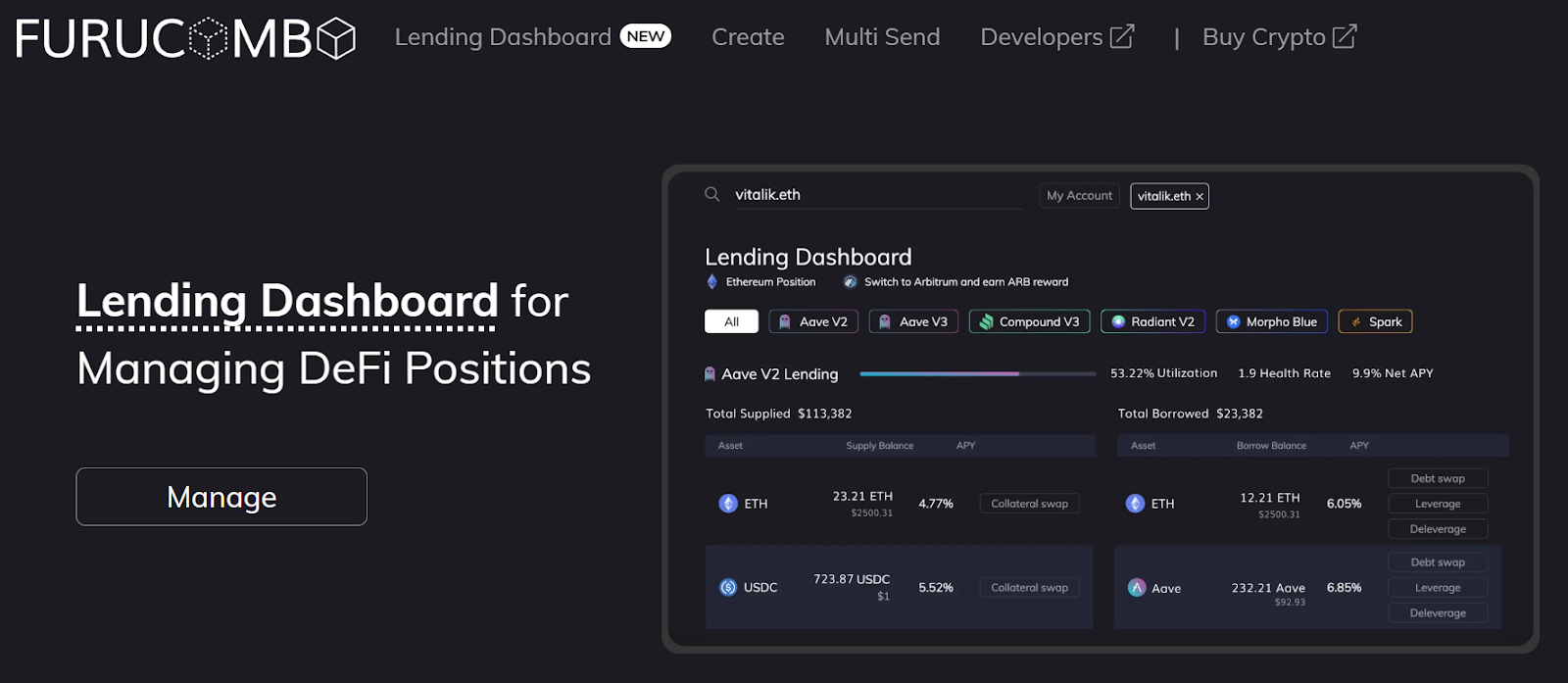Screen dimensions: 1568x683
Task: Click Debt swap for borrowed ETH
Action: [1438, 478]
